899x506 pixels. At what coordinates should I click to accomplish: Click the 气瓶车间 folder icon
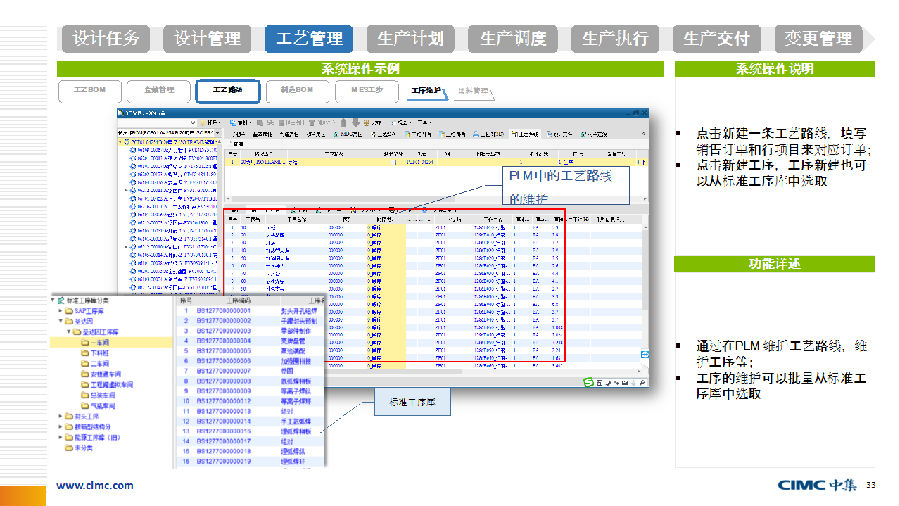click(x=84, y=405)
